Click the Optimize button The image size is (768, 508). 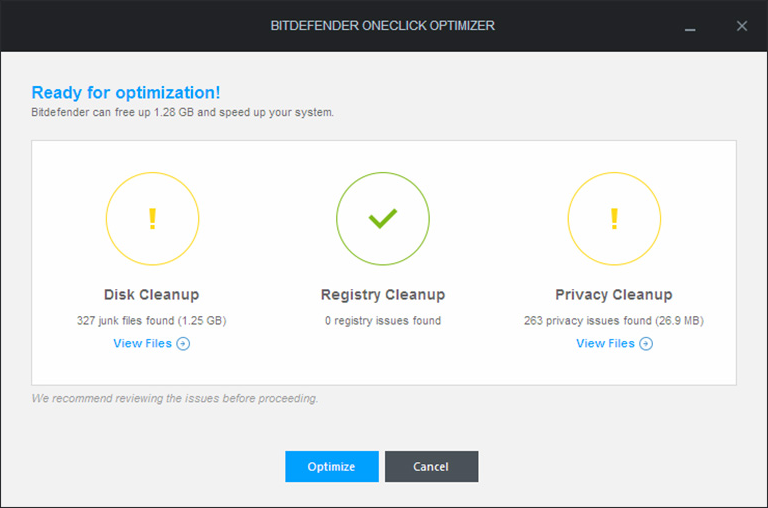[x=332, y=466]
